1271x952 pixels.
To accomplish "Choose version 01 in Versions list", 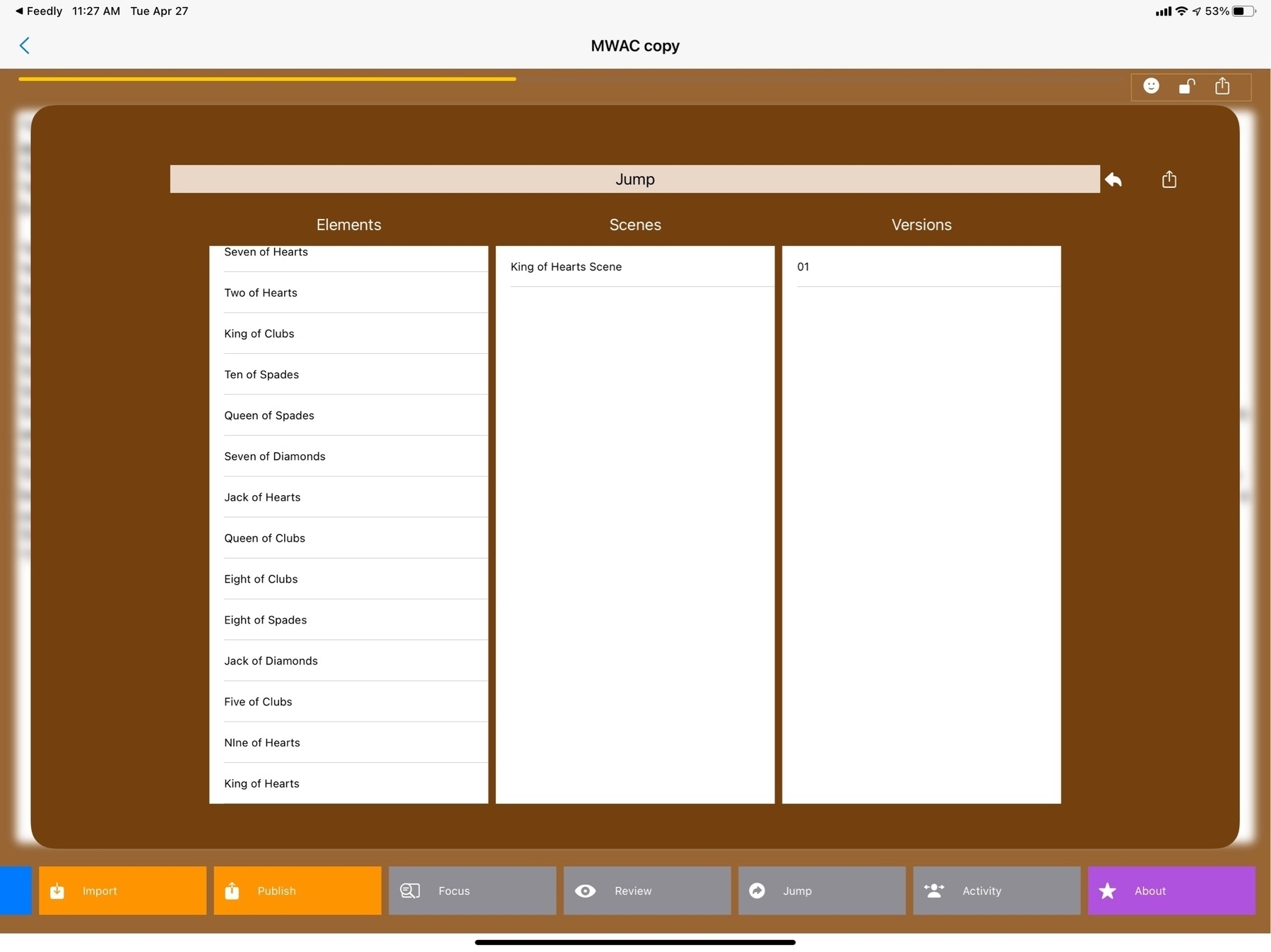I will 803,267.
